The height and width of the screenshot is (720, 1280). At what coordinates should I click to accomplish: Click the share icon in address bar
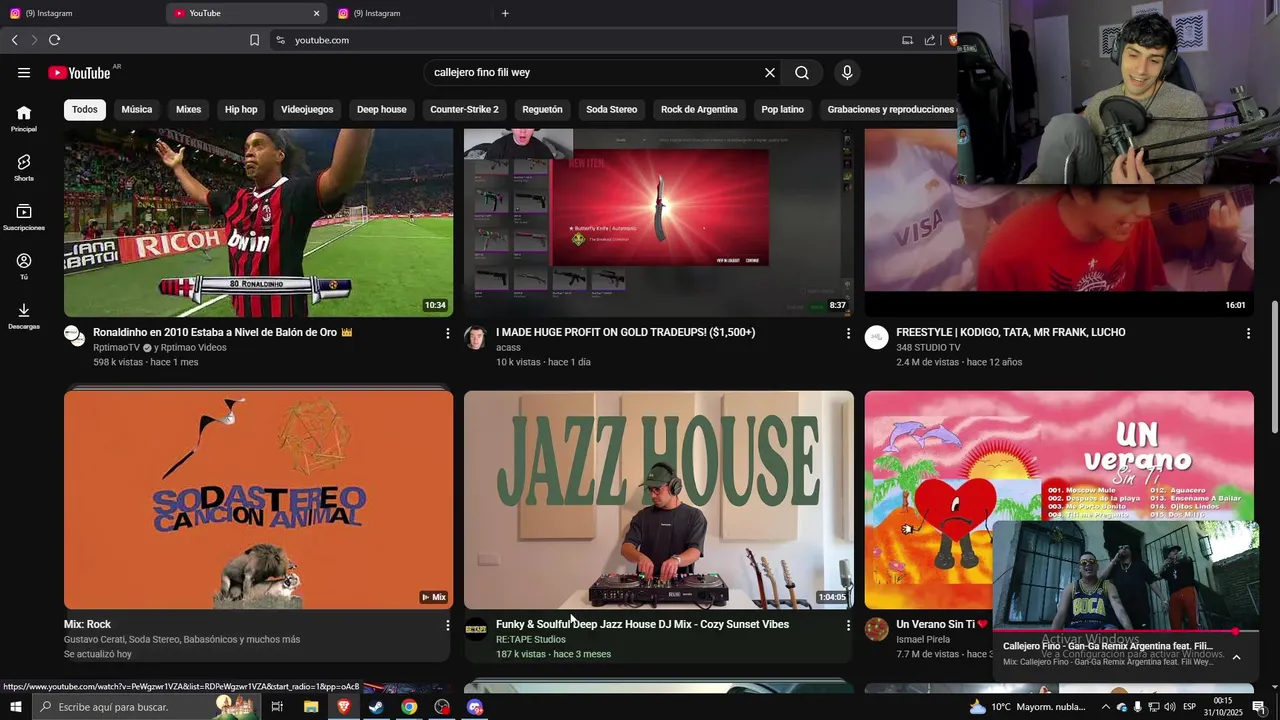(x=930, y=40)
